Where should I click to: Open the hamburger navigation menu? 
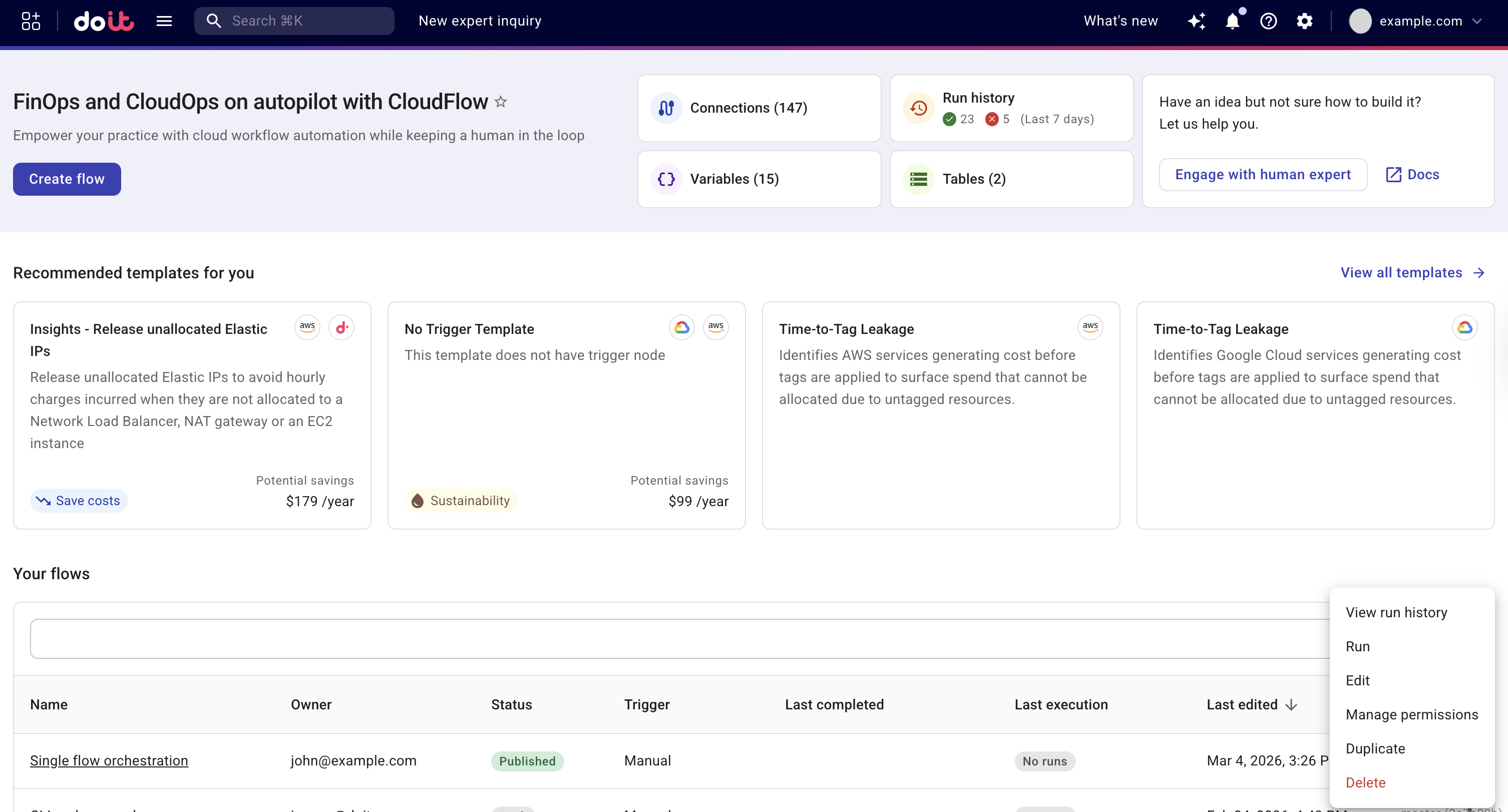tap(164, 21)
